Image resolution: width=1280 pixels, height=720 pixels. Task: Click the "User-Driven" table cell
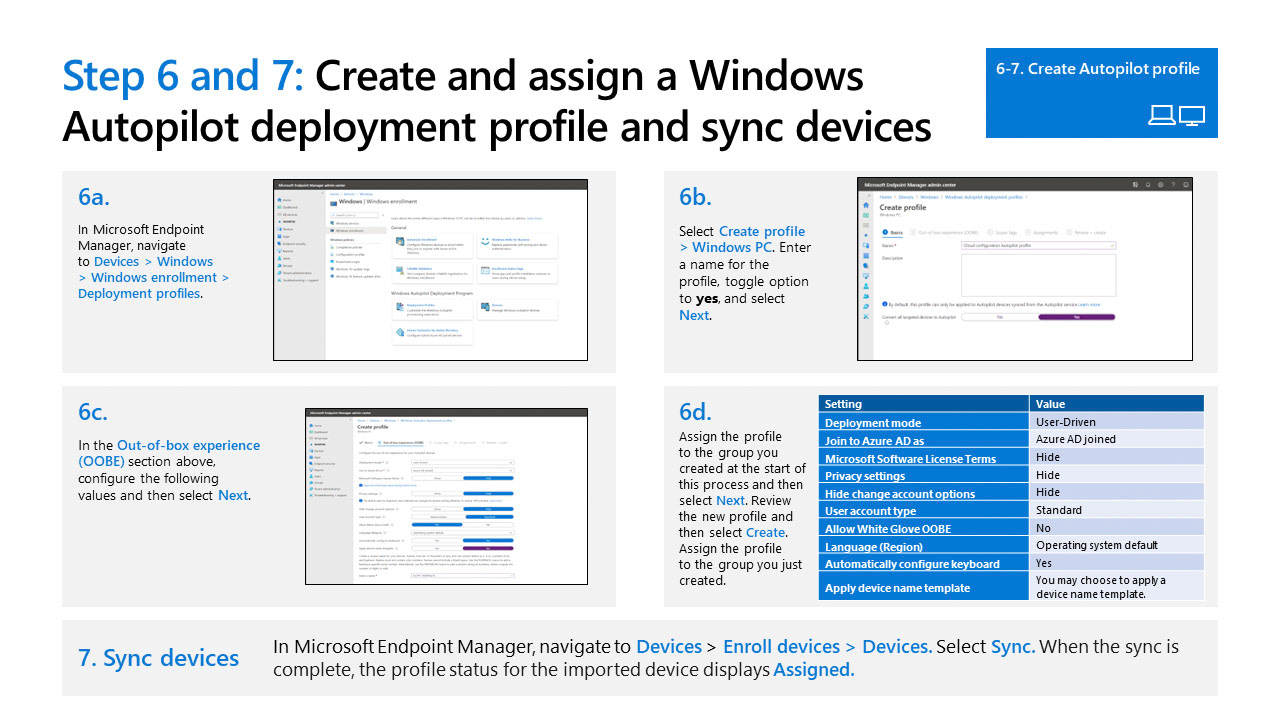coord(1116,422)
